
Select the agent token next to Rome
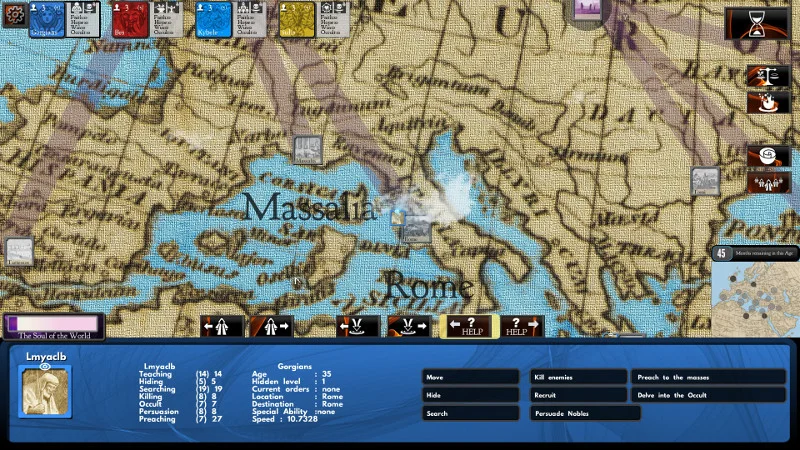coord(397,218)
